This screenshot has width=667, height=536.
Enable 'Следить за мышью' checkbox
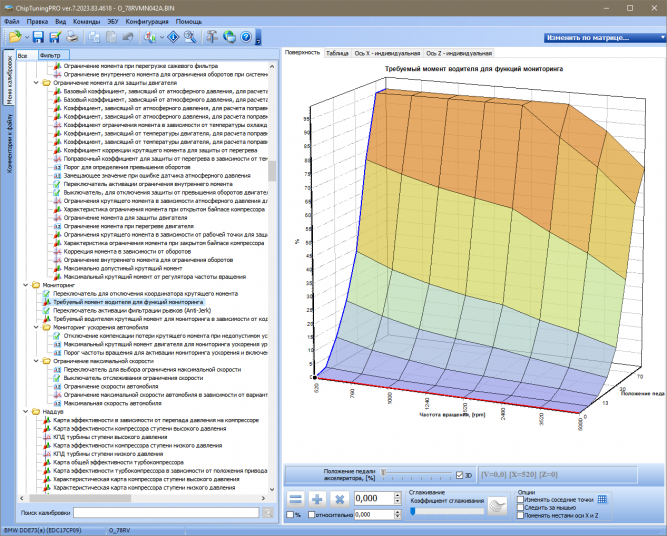[x=520, y=507]
